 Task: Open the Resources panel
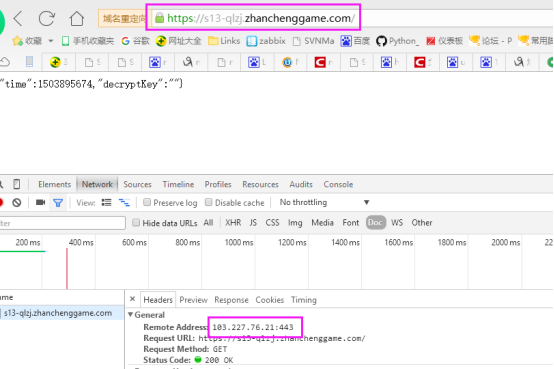pos(260,184)
